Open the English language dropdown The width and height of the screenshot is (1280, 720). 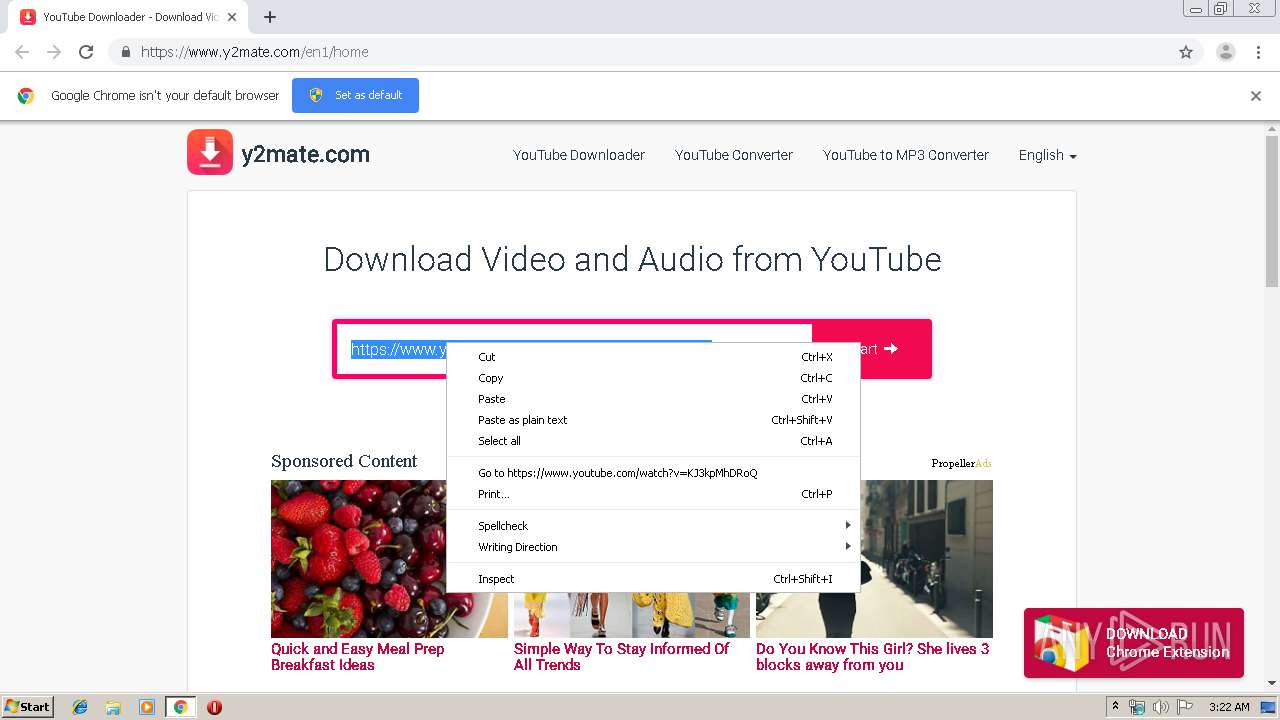point(1047,155)
